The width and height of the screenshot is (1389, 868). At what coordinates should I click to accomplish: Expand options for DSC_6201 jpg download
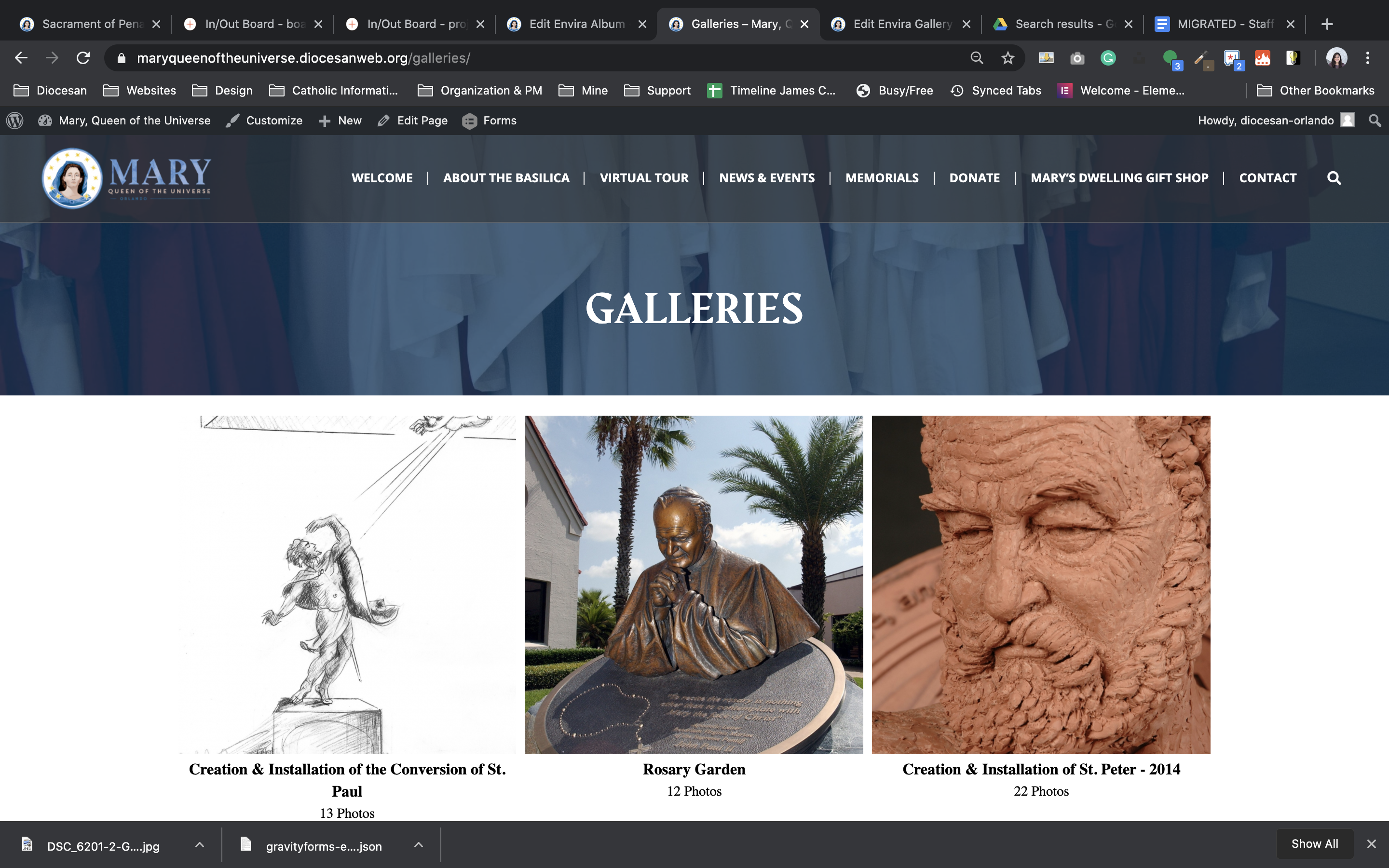click(199, 845)
